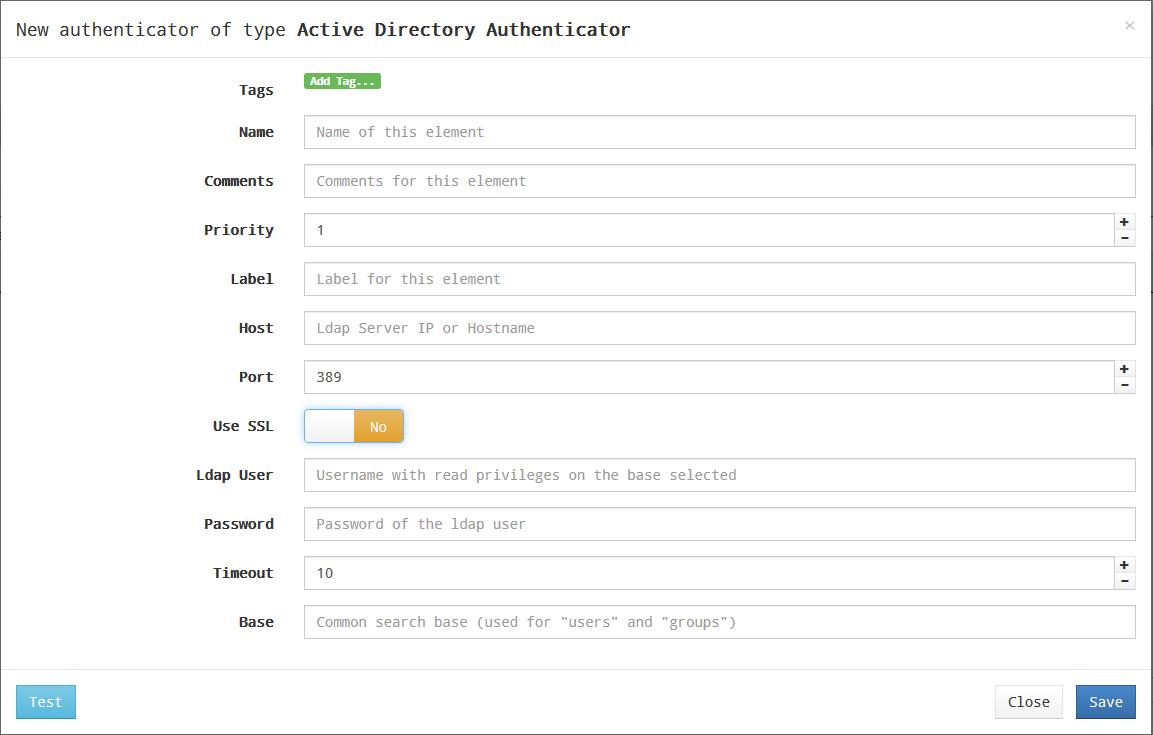Image resolution: width=1153 pixels, height=735 pixels.
Task: Click the Port number field
Action: (709, 377)
